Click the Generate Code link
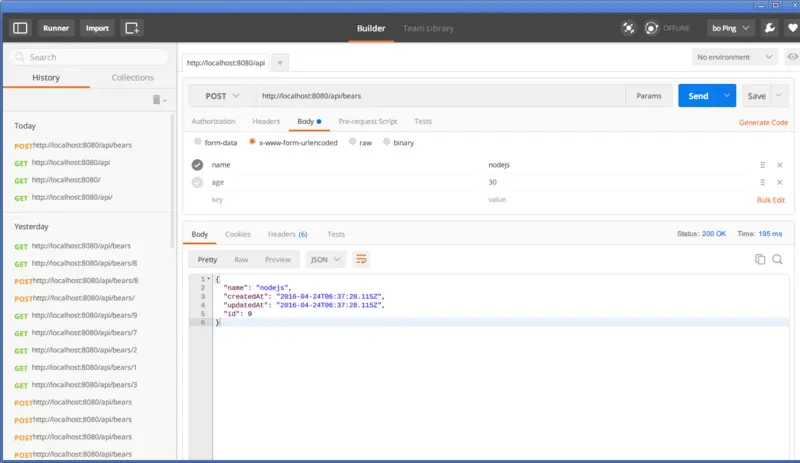The height and width of the screenshot is (463, 800). click(x=763, y=123)
